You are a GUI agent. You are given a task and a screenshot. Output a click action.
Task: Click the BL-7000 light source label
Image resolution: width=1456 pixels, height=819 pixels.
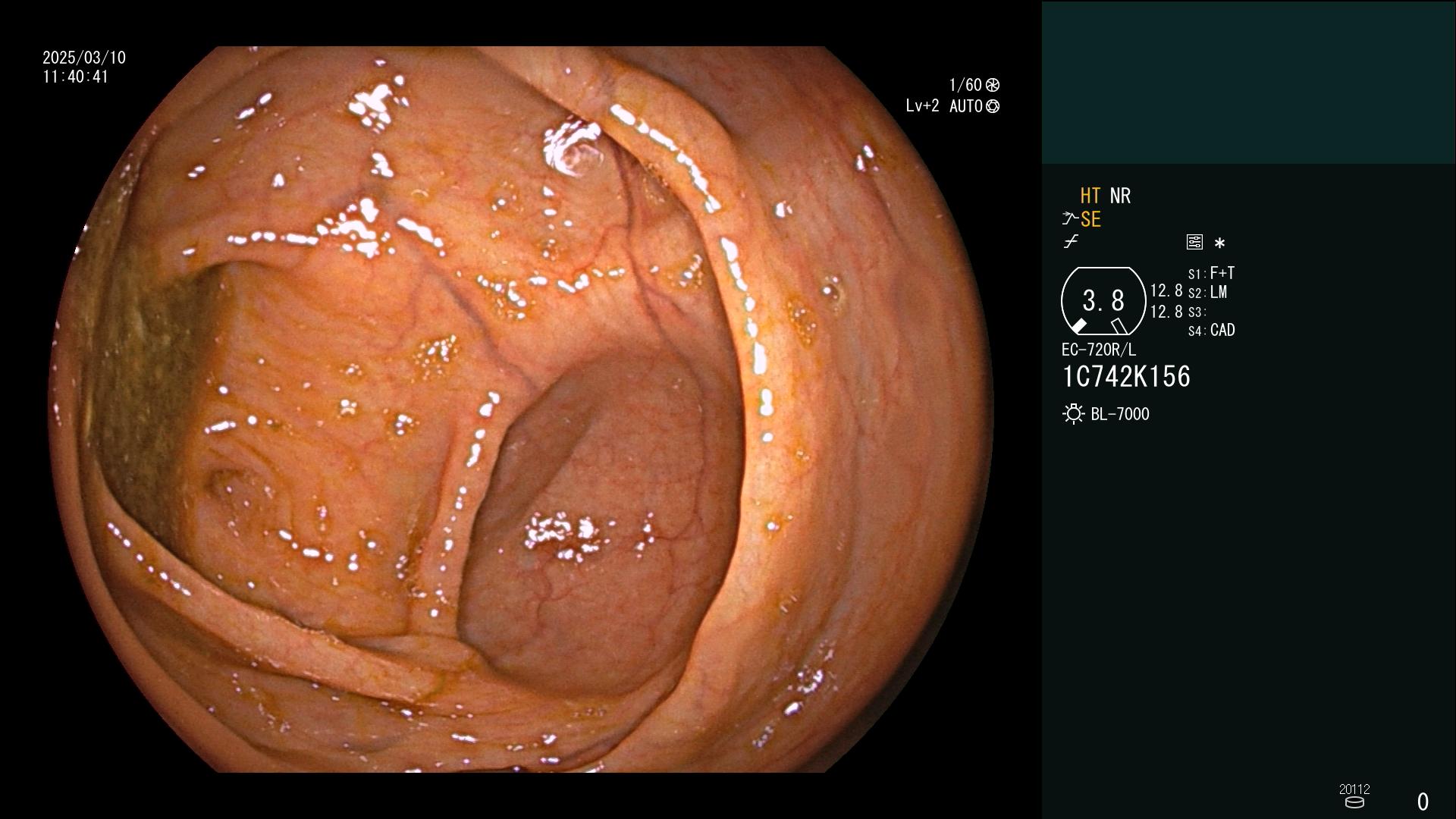pos(1120,414)
